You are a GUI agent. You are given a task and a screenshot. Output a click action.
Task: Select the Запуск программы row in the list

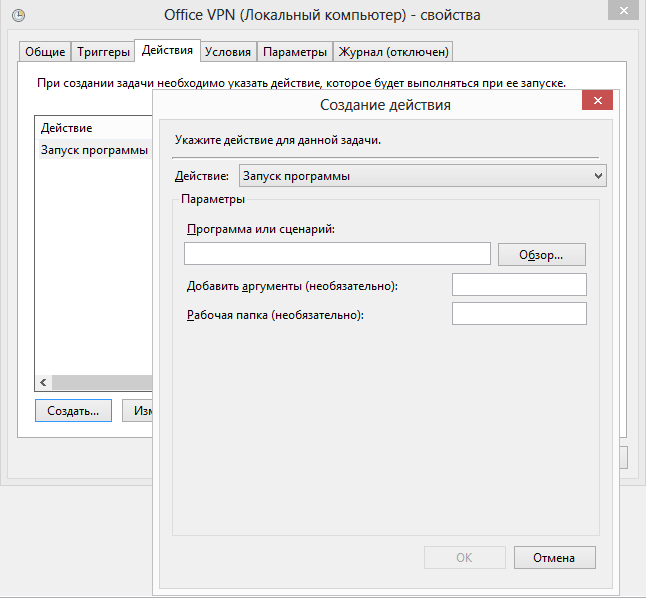point(93,150)
